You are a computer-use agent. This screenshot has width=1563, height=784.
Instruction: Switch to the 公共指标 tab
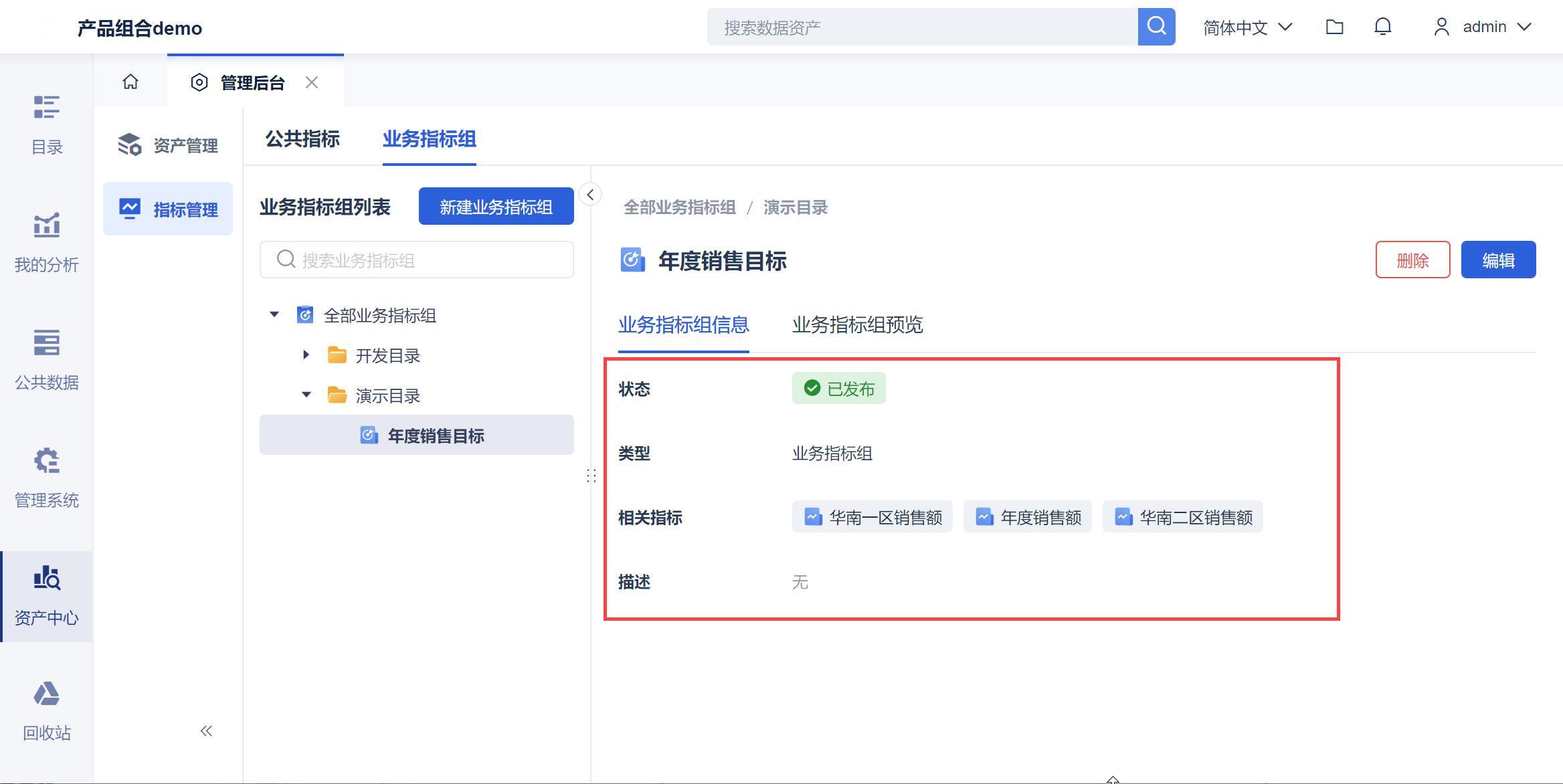pyautogui.click(x=302, y=138)
